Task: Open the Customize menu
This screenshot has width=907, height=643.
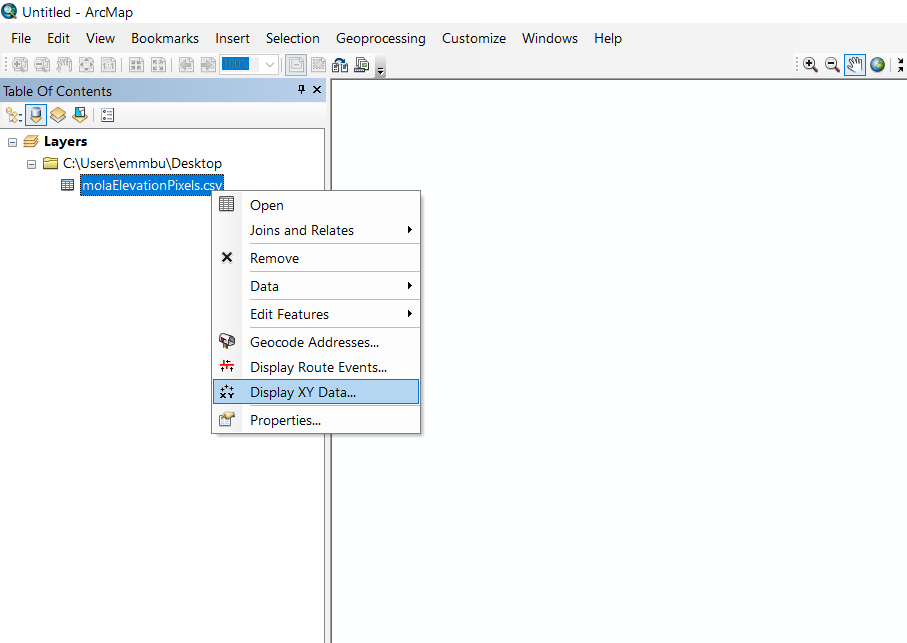Action: (474, 38)
